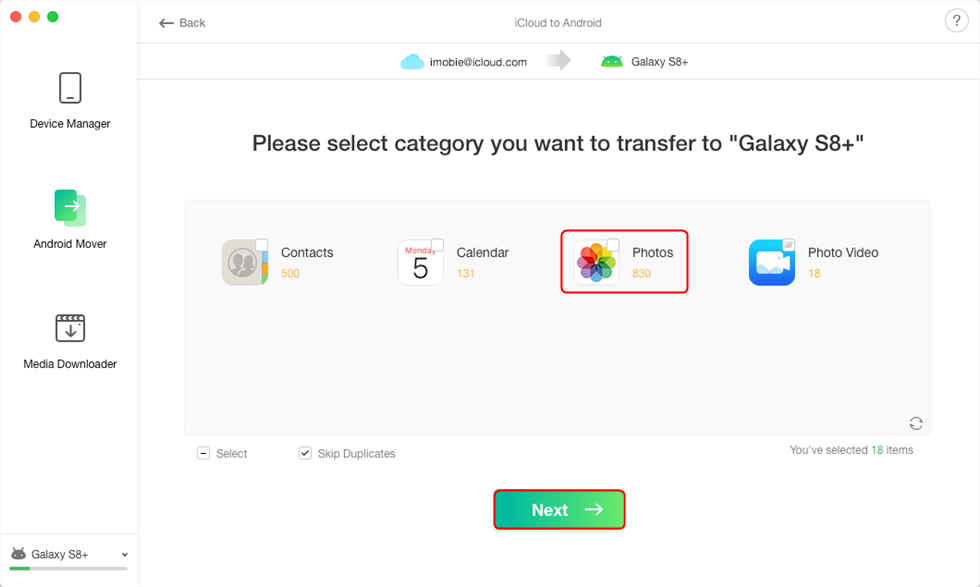The image size is (980, 587).
Task: Expand the Galaxy S8+ device dropdown
Action: point(124,554)
